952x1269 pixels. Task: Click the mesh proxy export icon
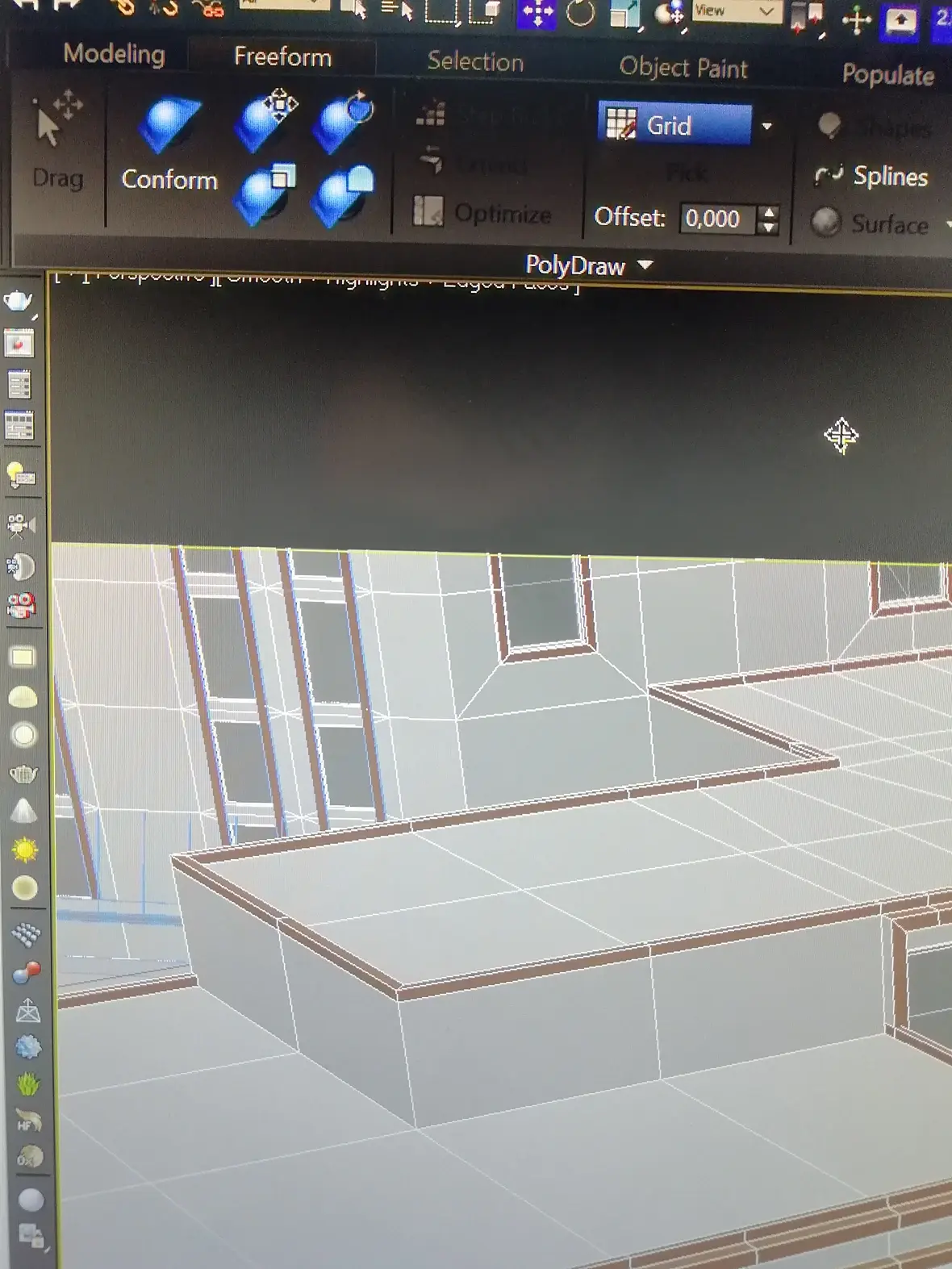(28, 1010)
